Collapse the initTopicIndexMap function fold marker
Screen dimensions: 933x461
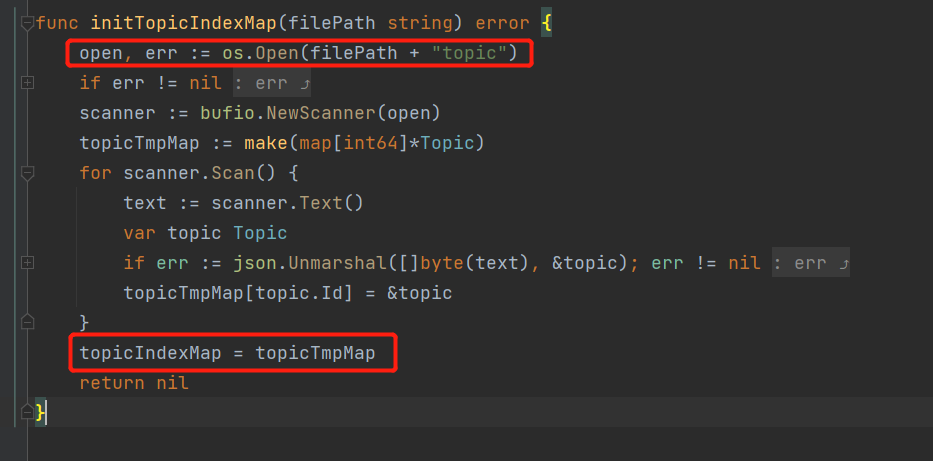[x=27, y=22]
